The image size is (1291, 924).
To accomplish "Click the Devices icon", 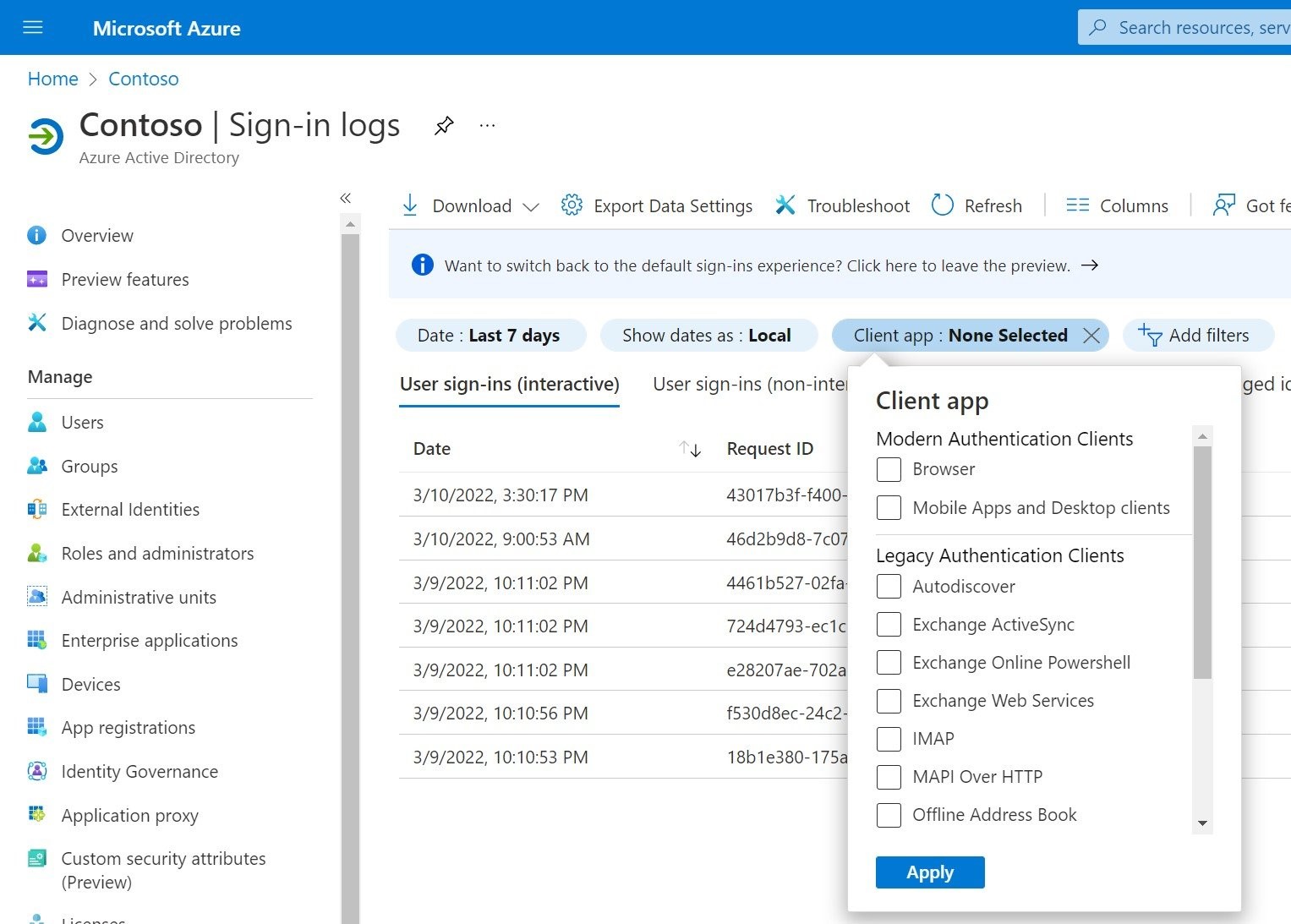I will click(37, 683).
